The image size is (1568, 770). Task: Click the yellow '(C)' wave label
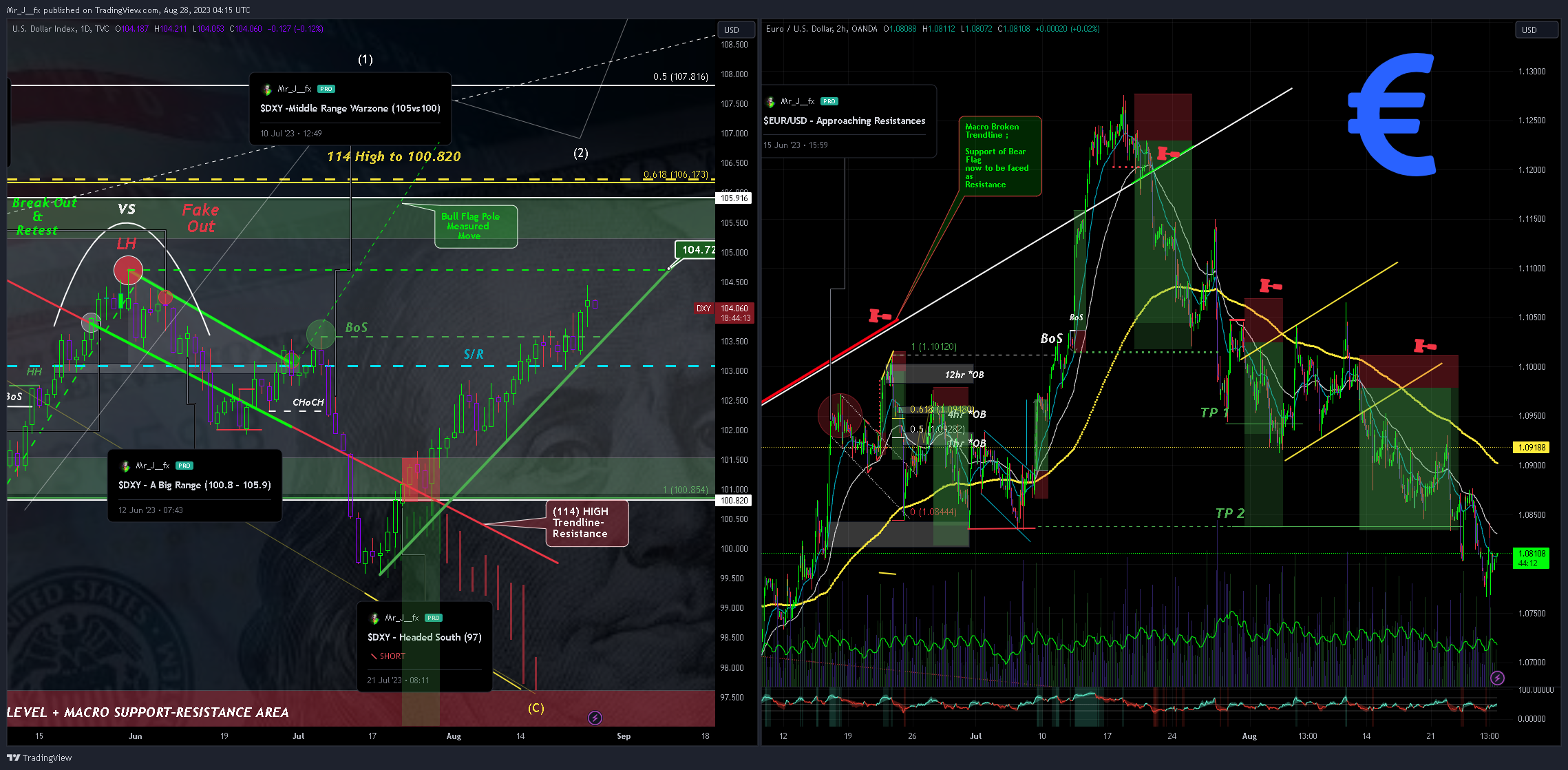tap(536, 708)
